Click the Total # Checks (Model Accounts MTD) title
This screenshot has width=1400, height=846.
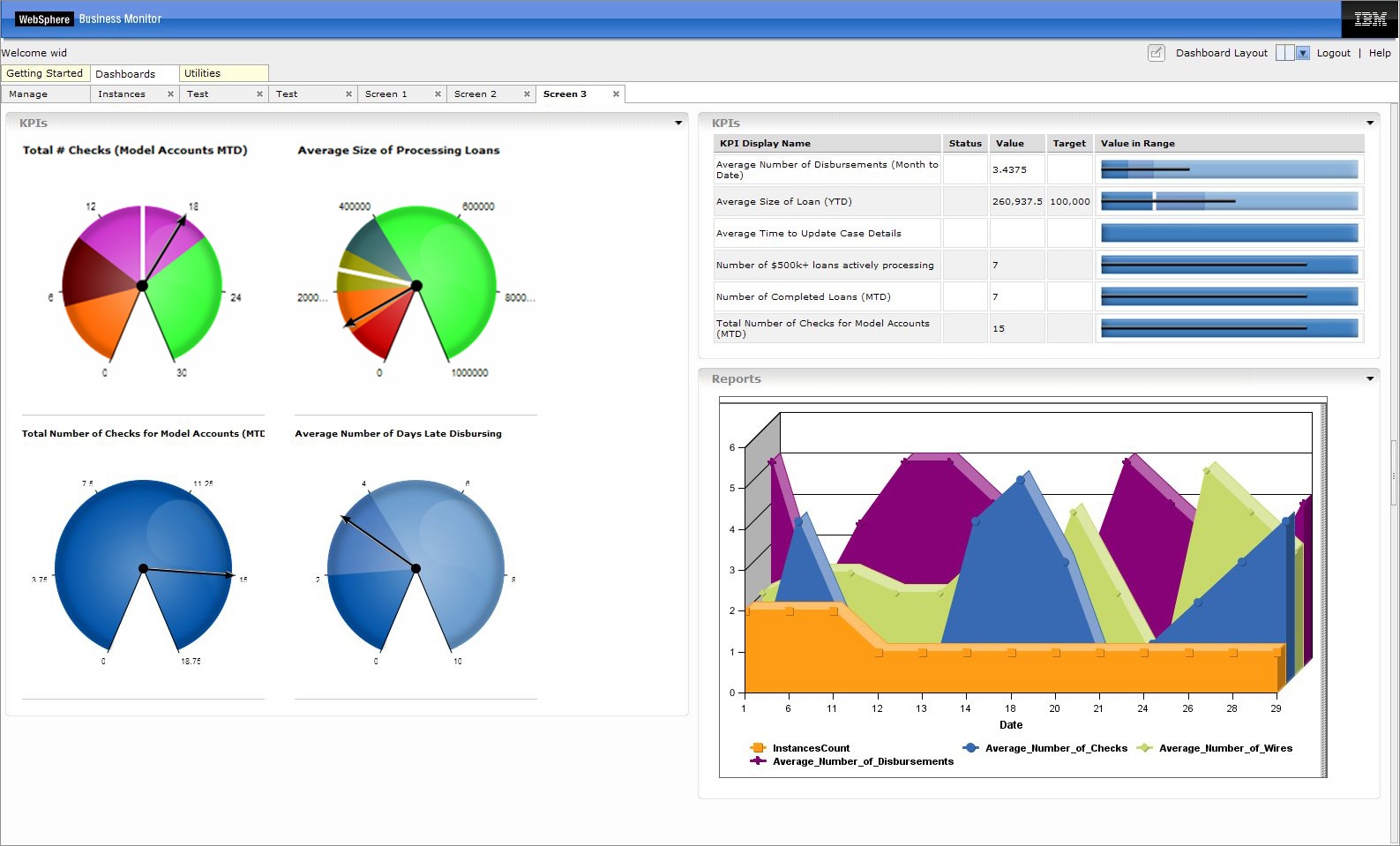(x=135, y=150)
